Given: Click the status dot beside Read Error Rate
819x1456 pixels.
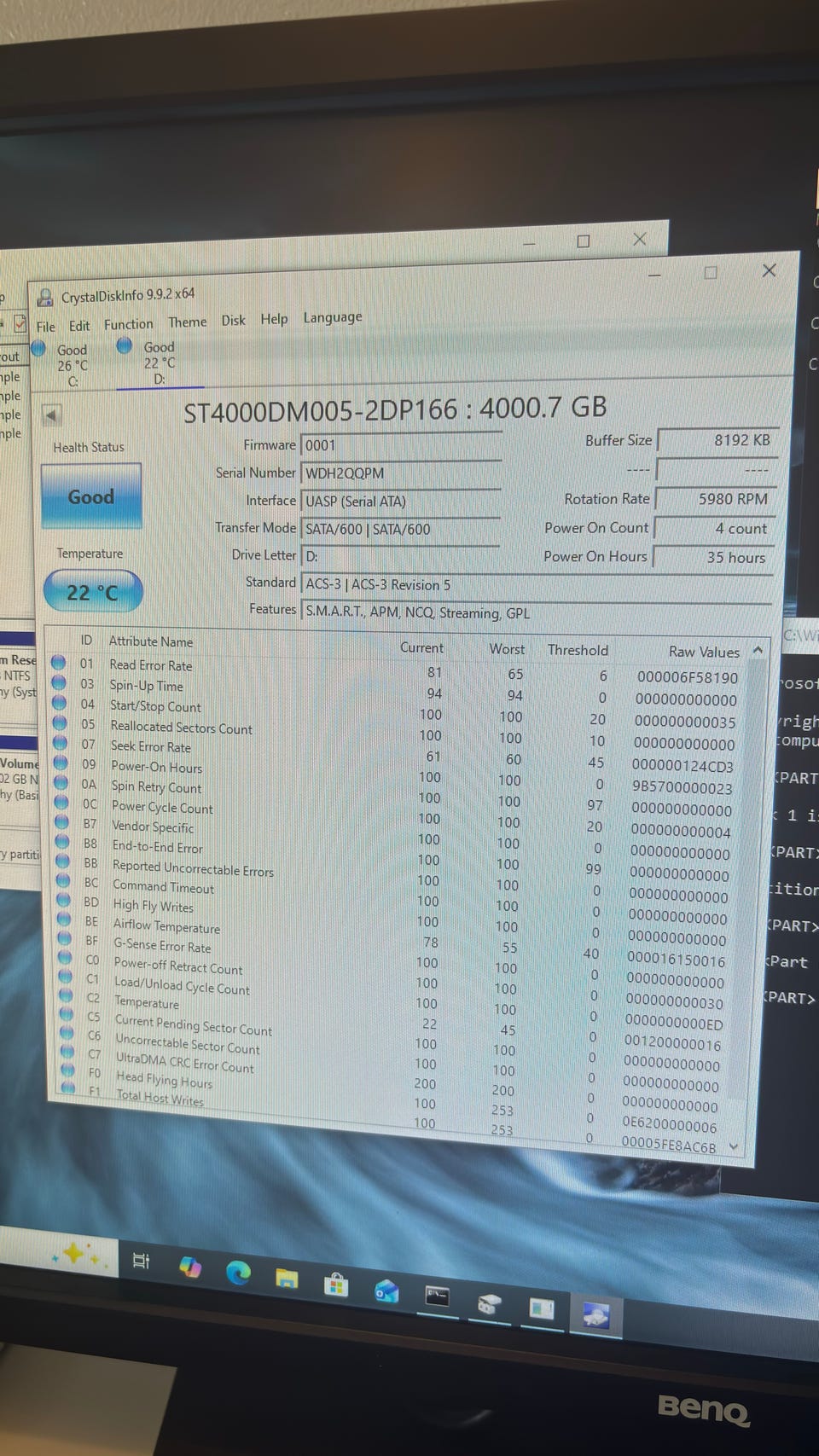Looking at the screenshot, I should (58, 662).
